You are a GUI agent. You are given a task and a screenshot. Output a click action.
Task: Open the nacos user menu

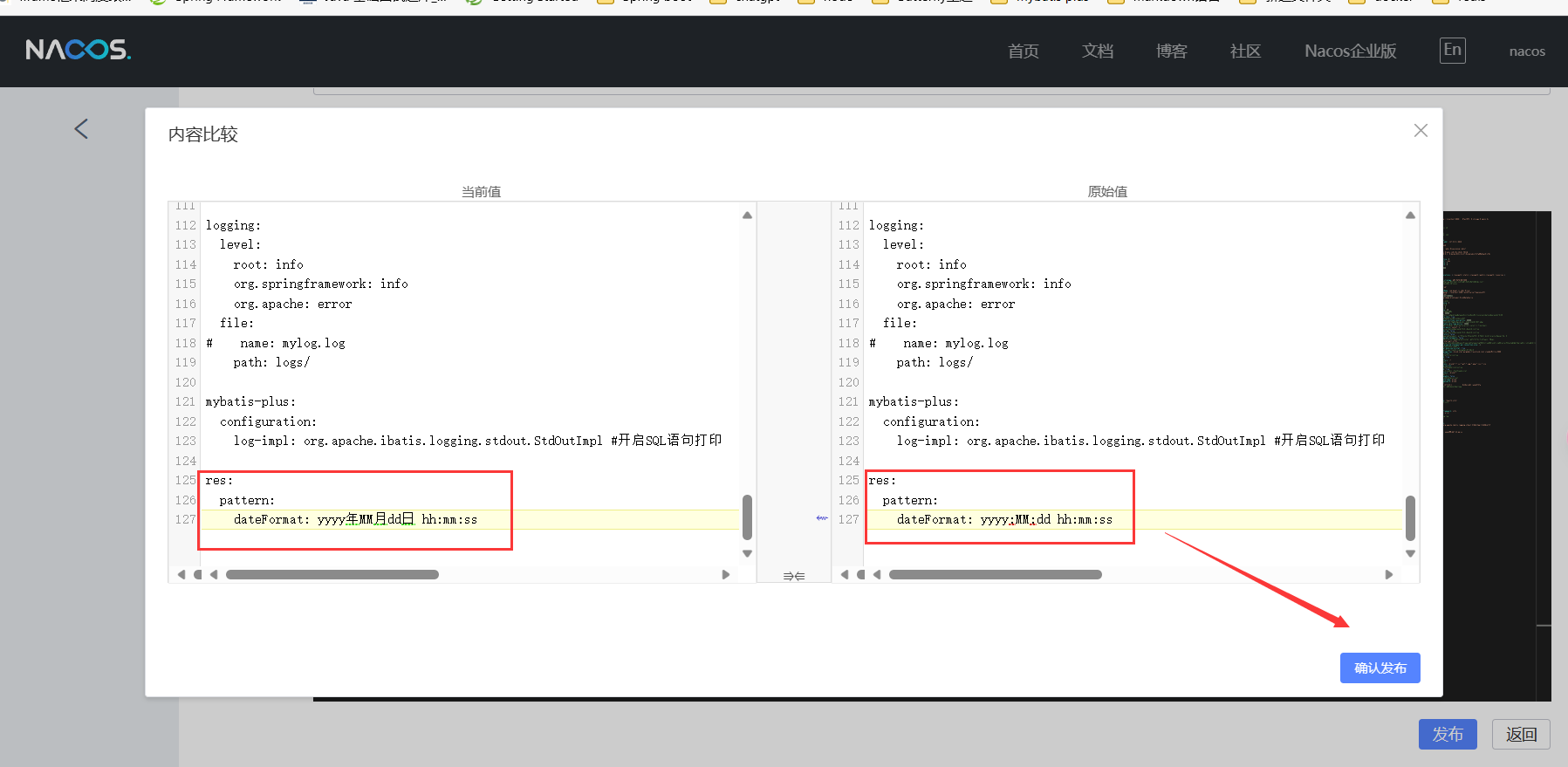click(x=1526, y=51)
